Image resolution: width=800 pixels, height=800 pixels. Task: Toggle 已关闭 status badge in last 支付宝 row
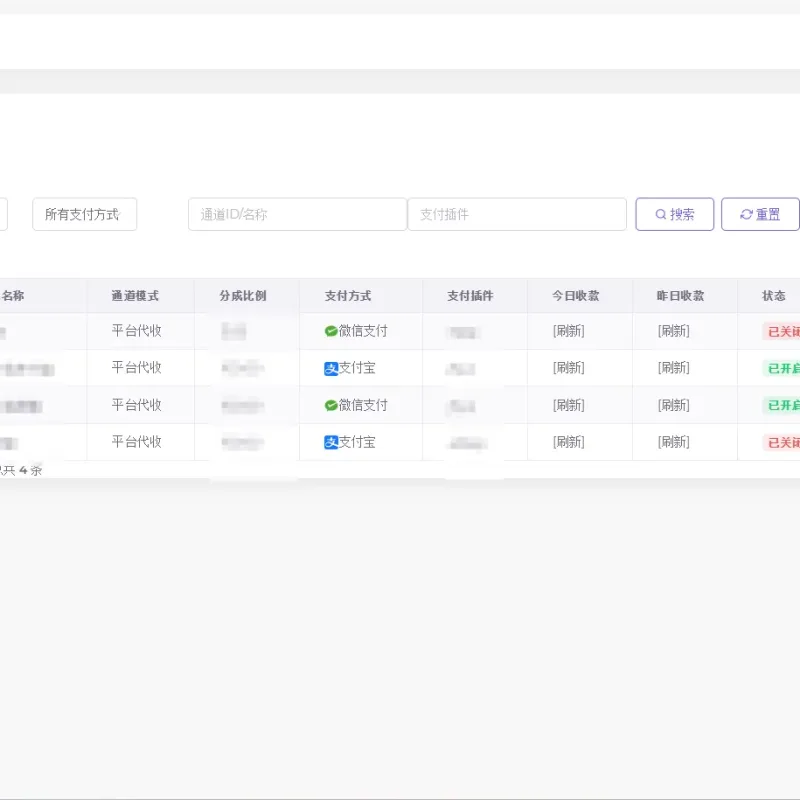[782, 442]
